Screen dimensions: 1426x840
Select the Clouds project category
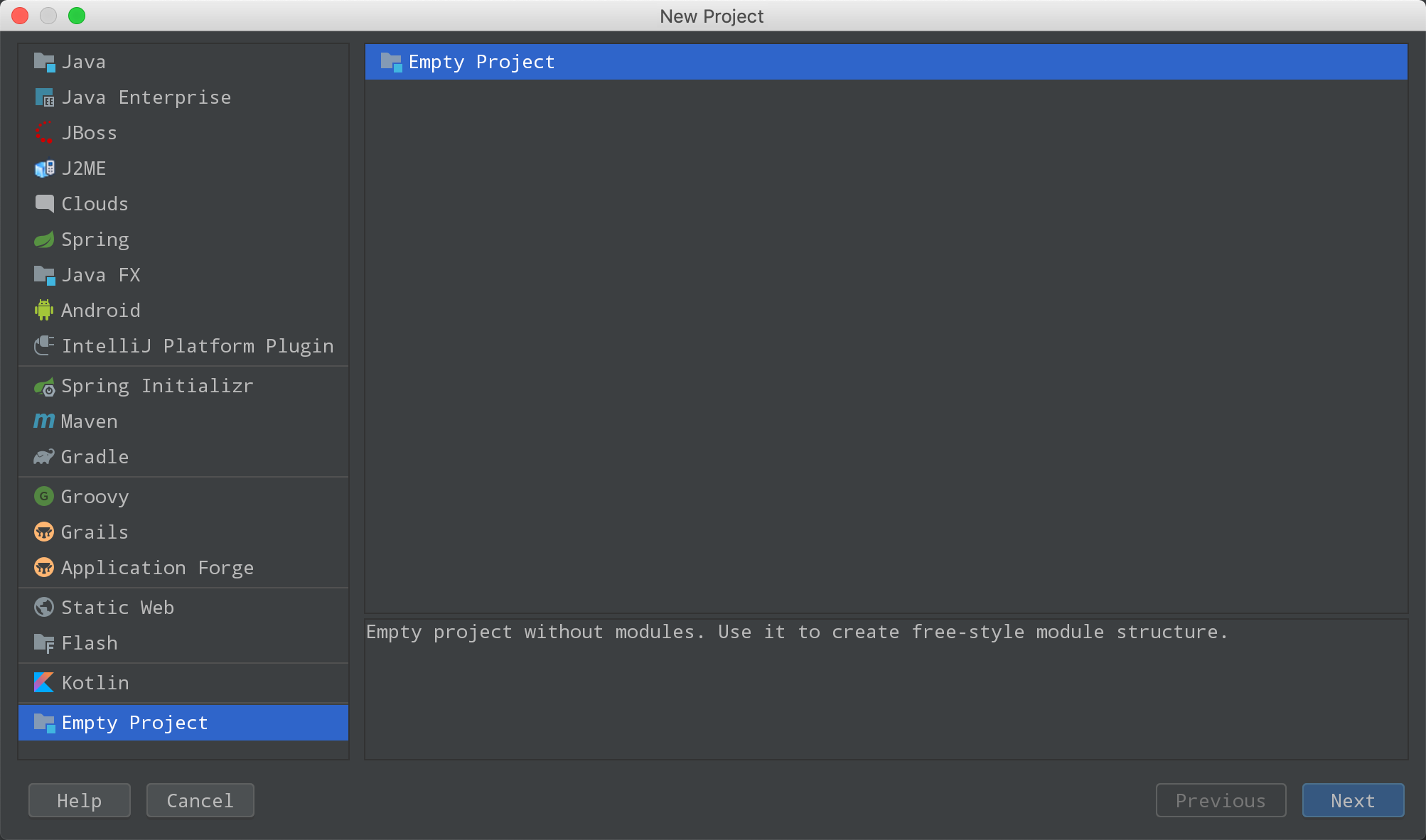click(x=95, y=204)
